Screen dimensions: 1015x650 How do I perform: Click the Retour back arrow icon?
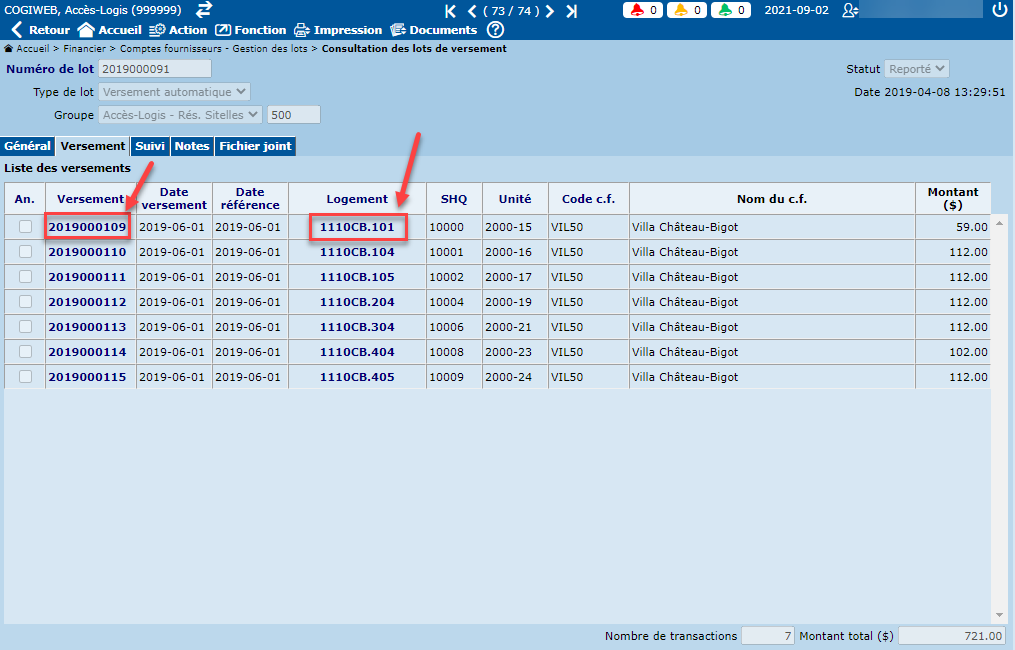[x=17, y=30]
